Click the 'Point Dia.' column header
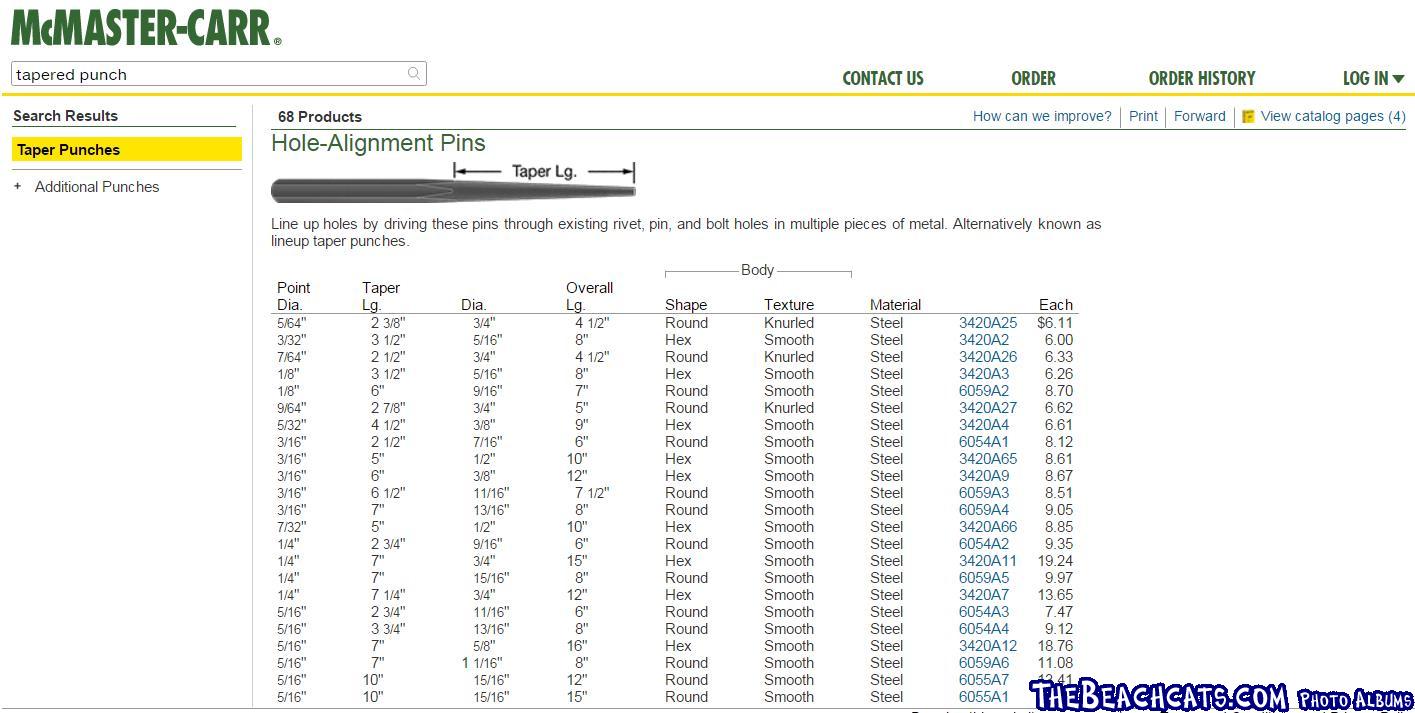Image resolution: width=1415 pixels, height=713 pixels. pos(294,296)
